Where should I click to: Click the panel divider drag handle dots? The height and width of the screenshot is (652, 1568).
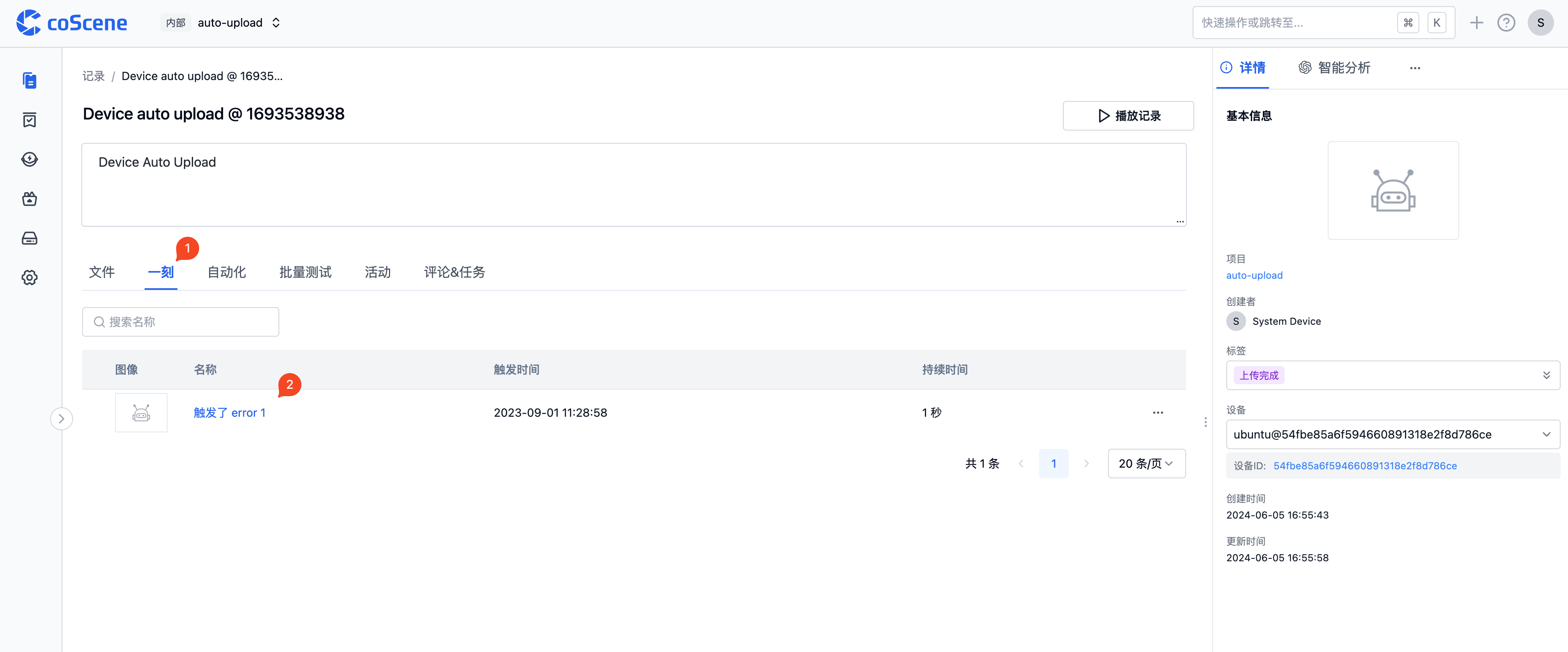1205,422
